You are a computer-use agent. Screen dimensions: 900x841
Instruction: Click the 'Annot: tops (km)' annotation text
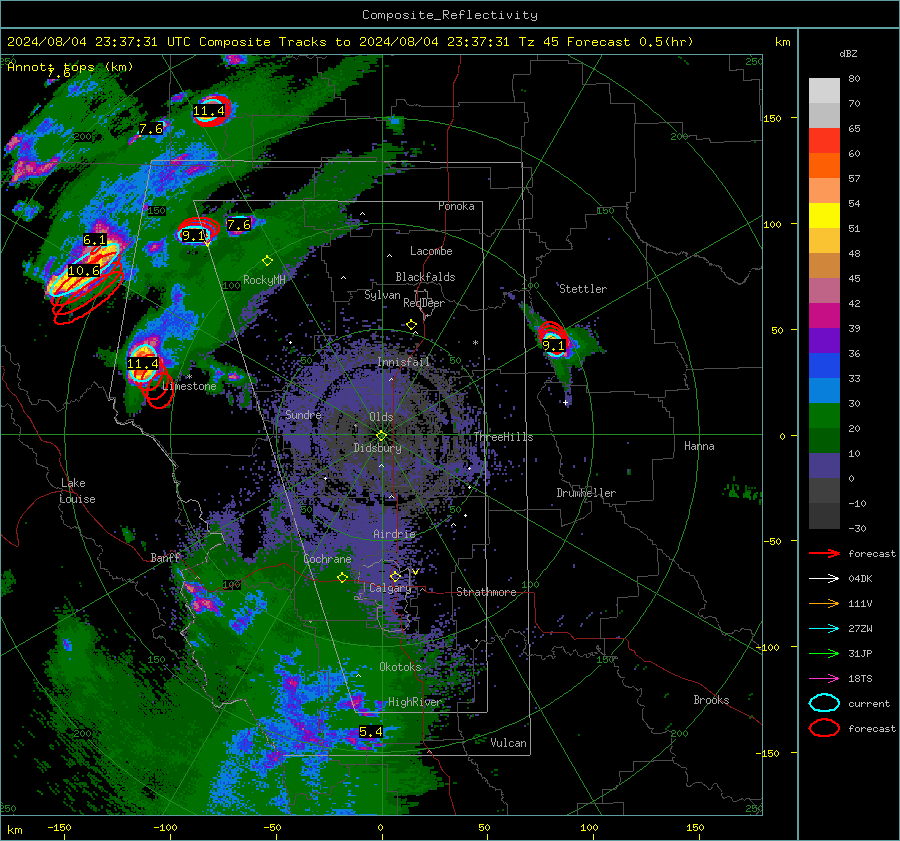point(70,67)
